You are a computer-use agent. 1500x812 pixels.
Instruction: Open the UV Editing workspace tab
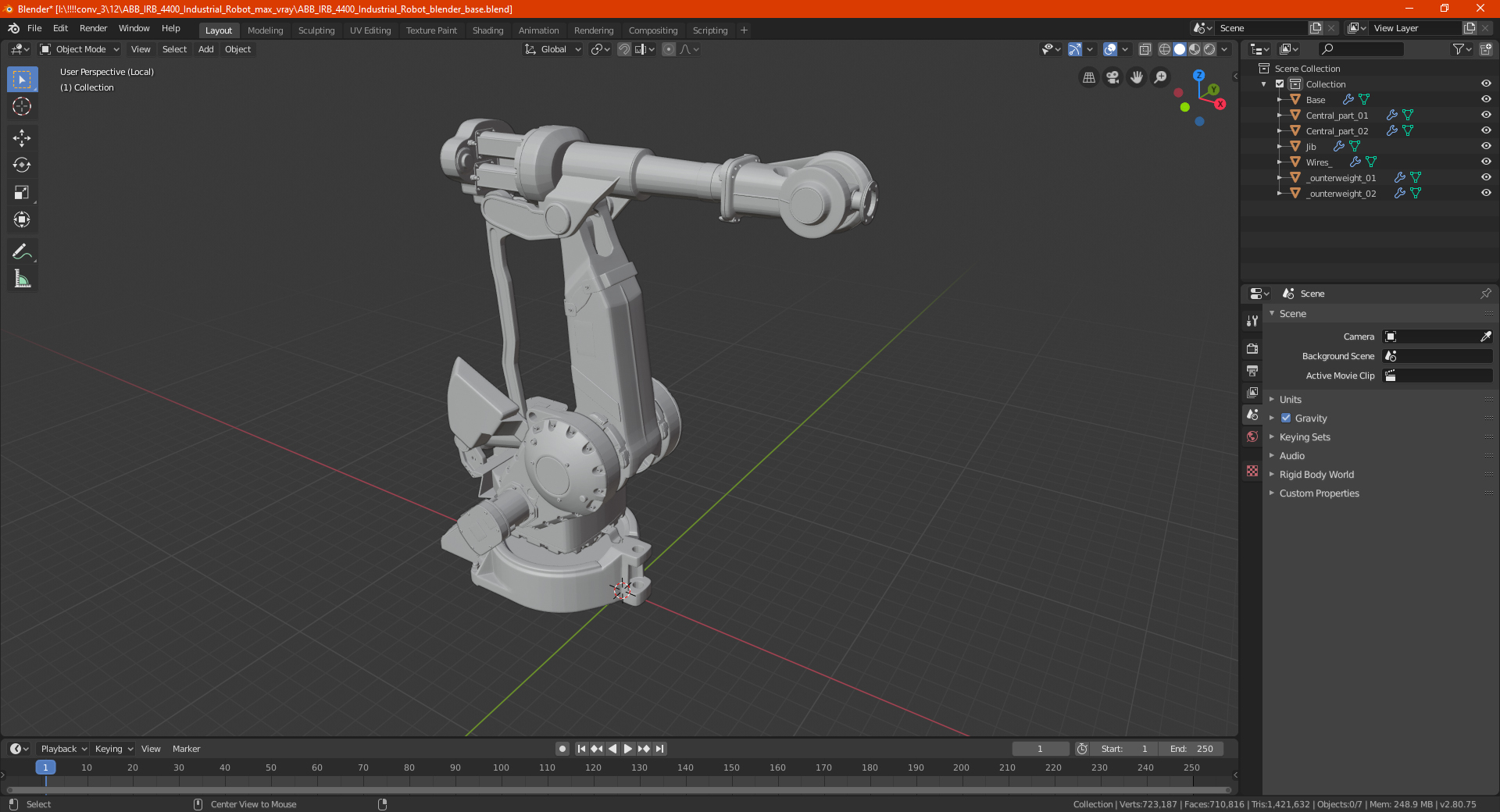pyautogui.click(x=370, y=30)
